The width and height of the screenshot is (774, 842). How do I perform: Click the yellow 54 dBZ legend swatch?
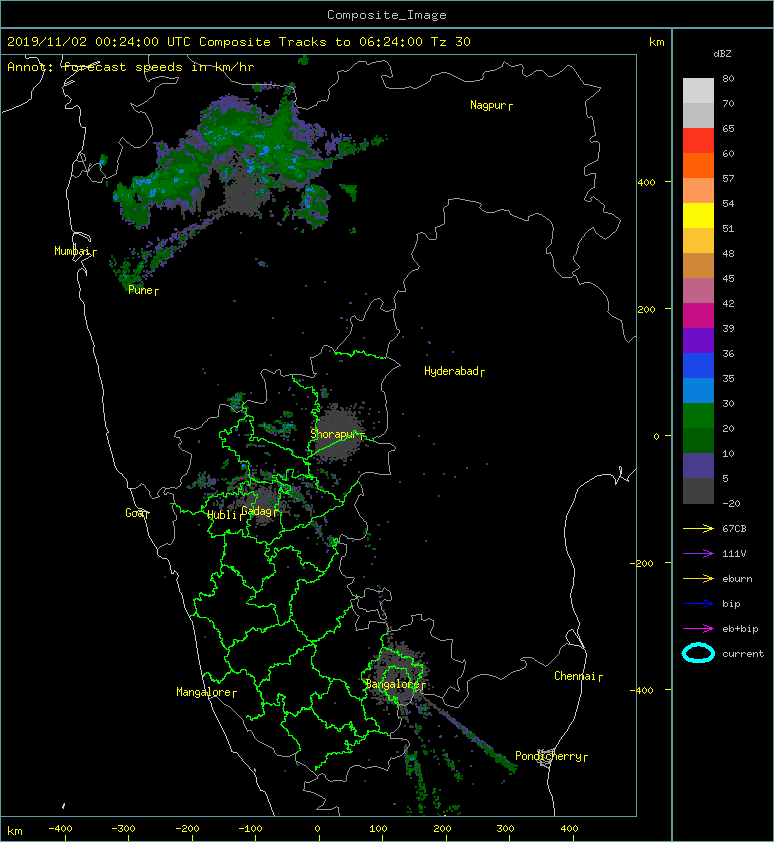coord(698,215)
